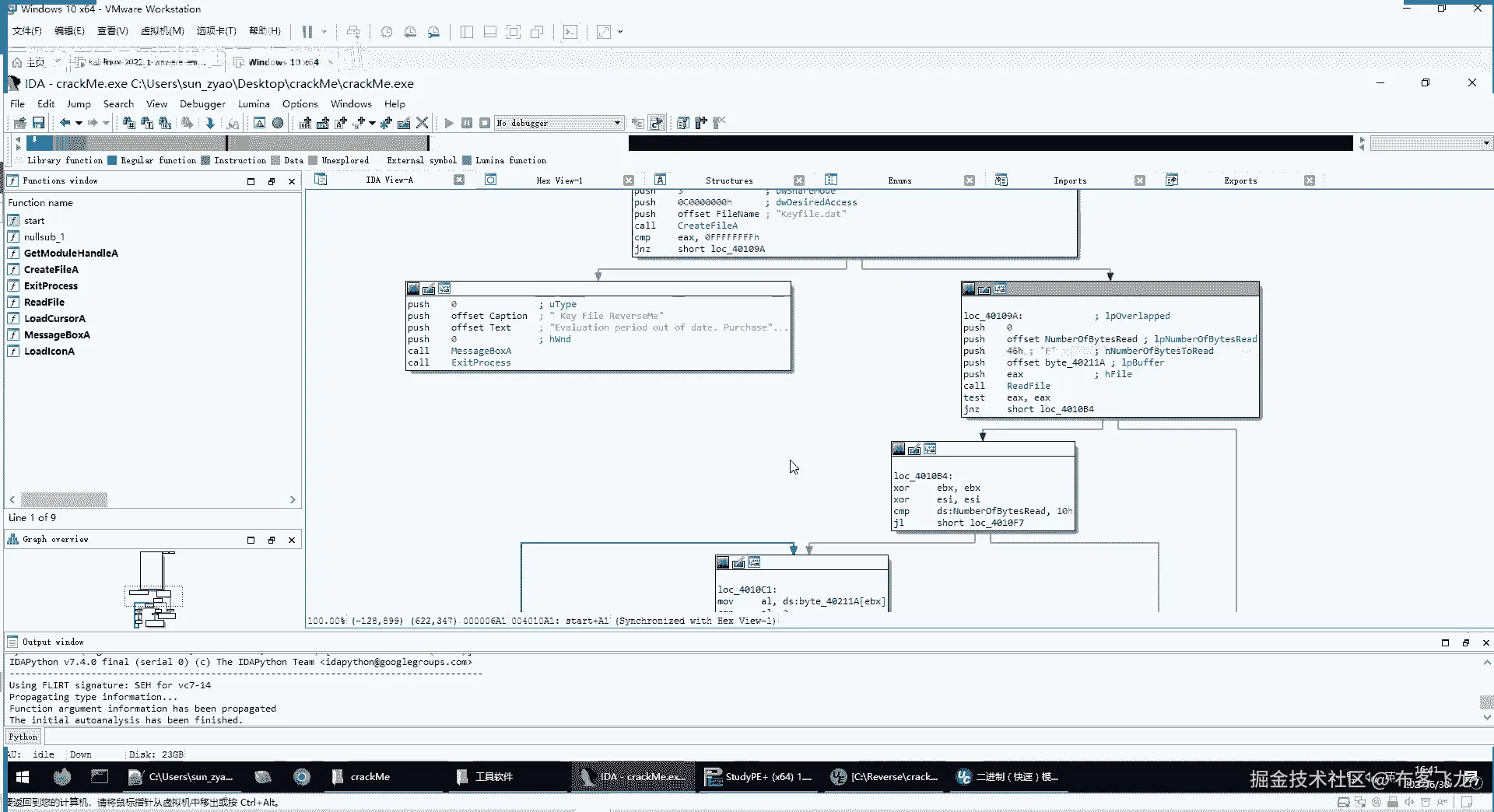The image size is (1494, 812).
Task: Open the IDA File menu
Action: point(17,103)
